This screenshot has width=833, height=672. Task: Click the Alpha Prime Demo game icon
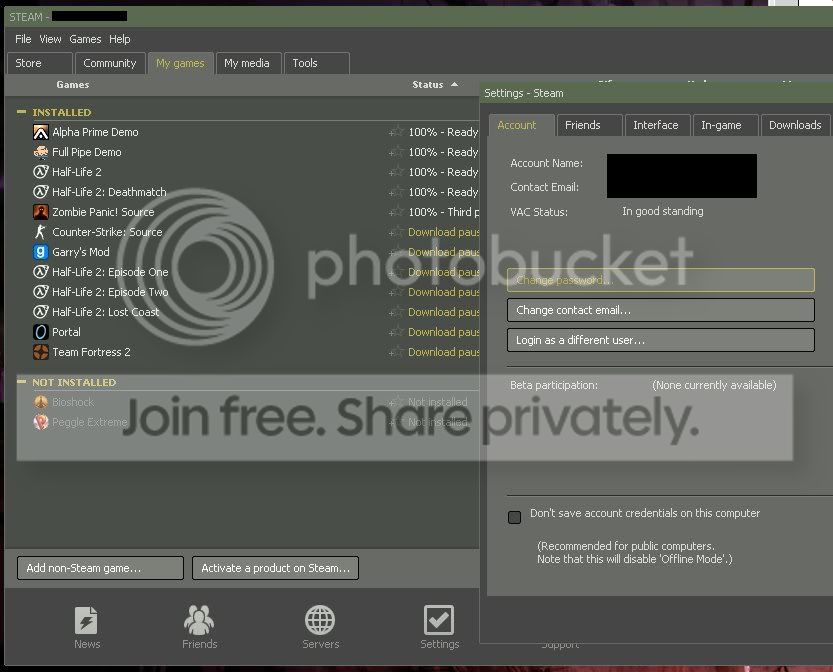click(x=41, y=132)
